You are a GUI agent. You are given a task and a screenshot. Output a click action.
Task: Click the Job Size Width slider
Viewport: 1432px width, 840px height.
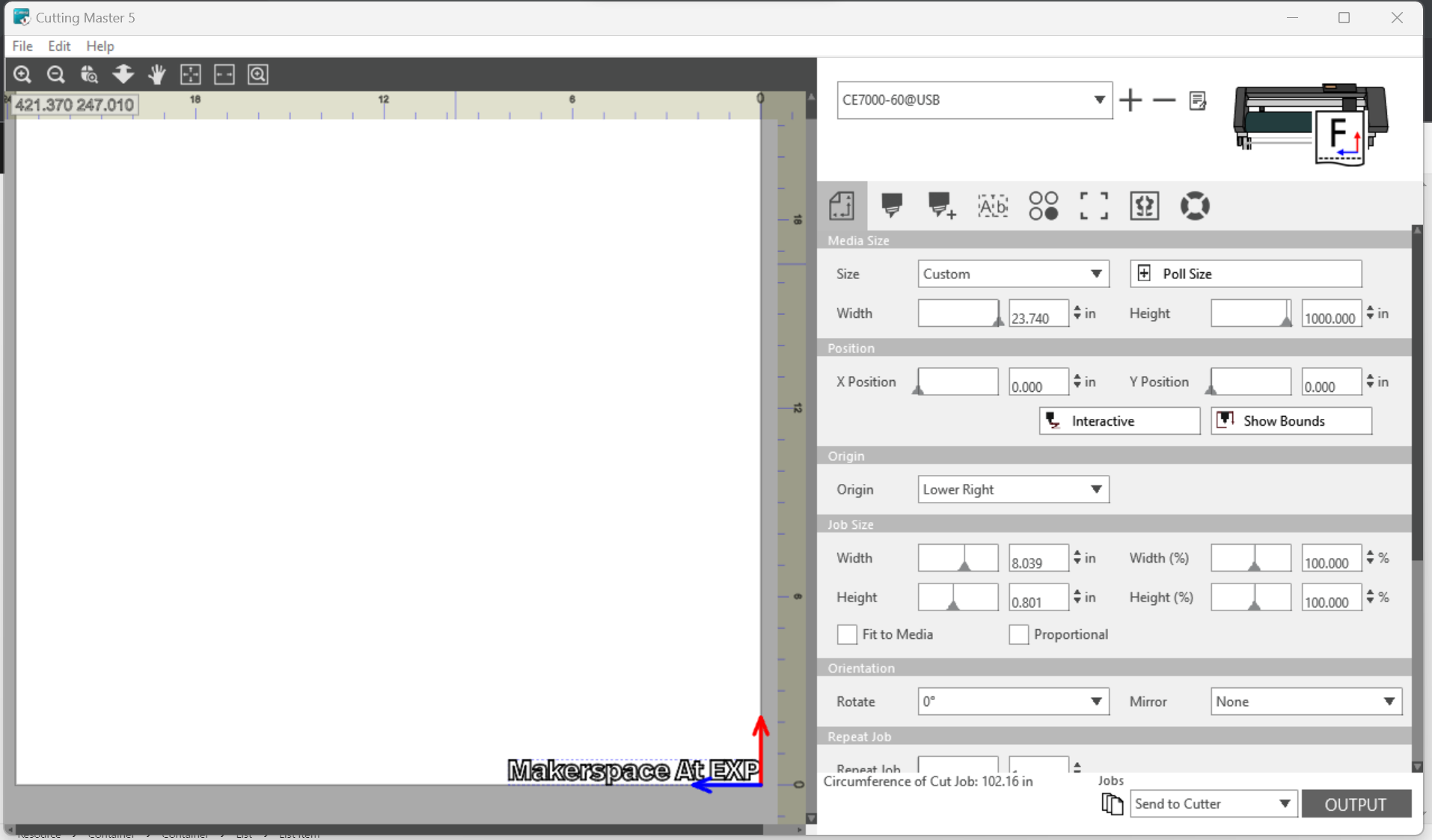958,558
